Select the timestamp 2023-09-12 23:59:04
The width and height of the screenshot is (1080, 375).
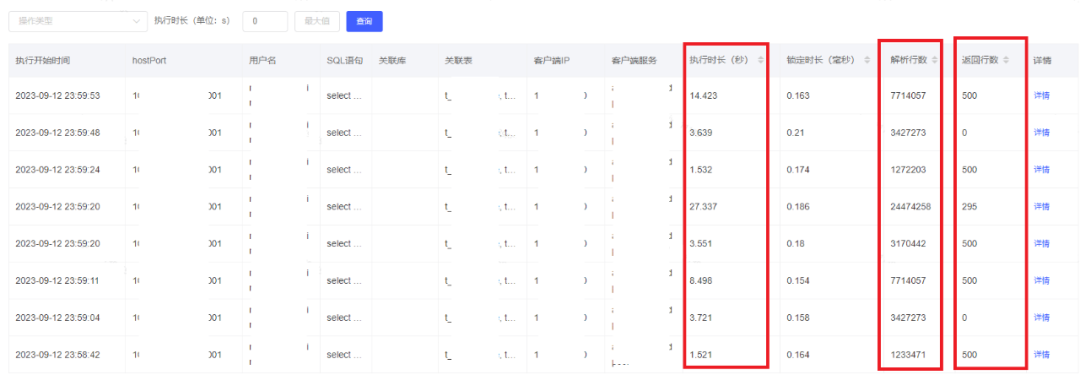click(x=58, y=318)
